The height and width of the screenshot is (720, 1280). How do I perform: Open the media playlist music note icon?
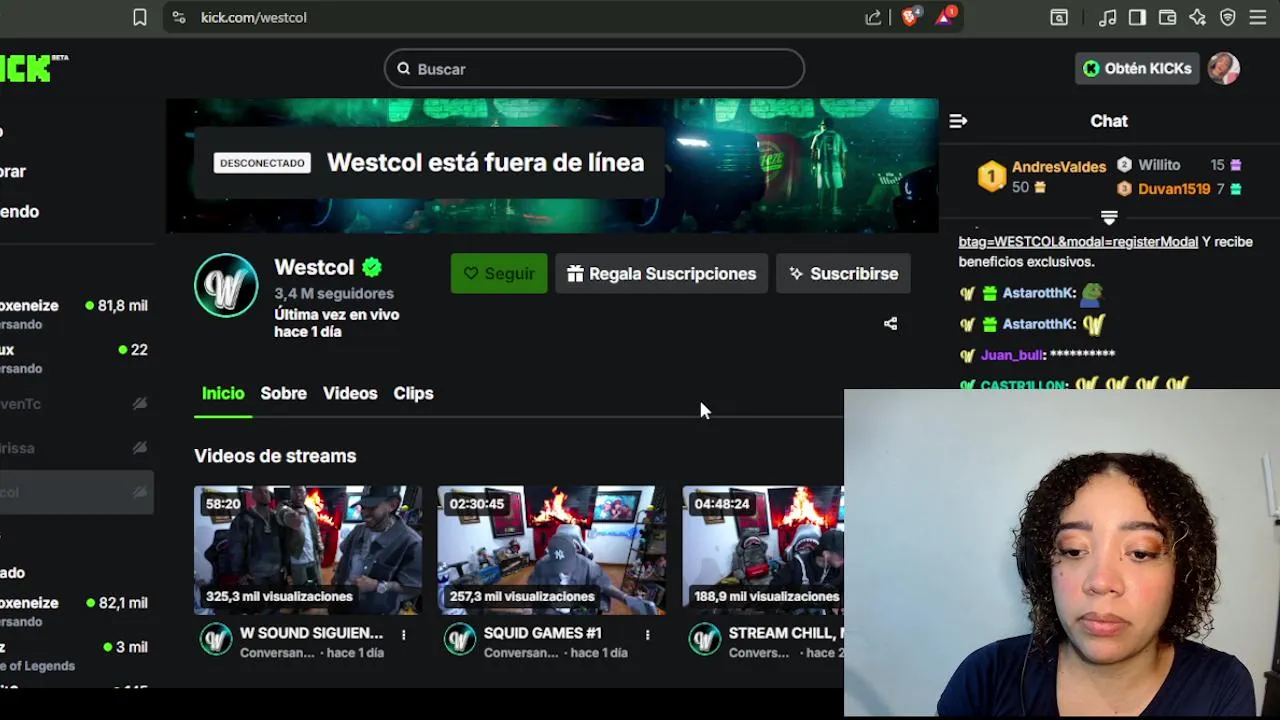pyautogui.click(x=1107, y=17)
